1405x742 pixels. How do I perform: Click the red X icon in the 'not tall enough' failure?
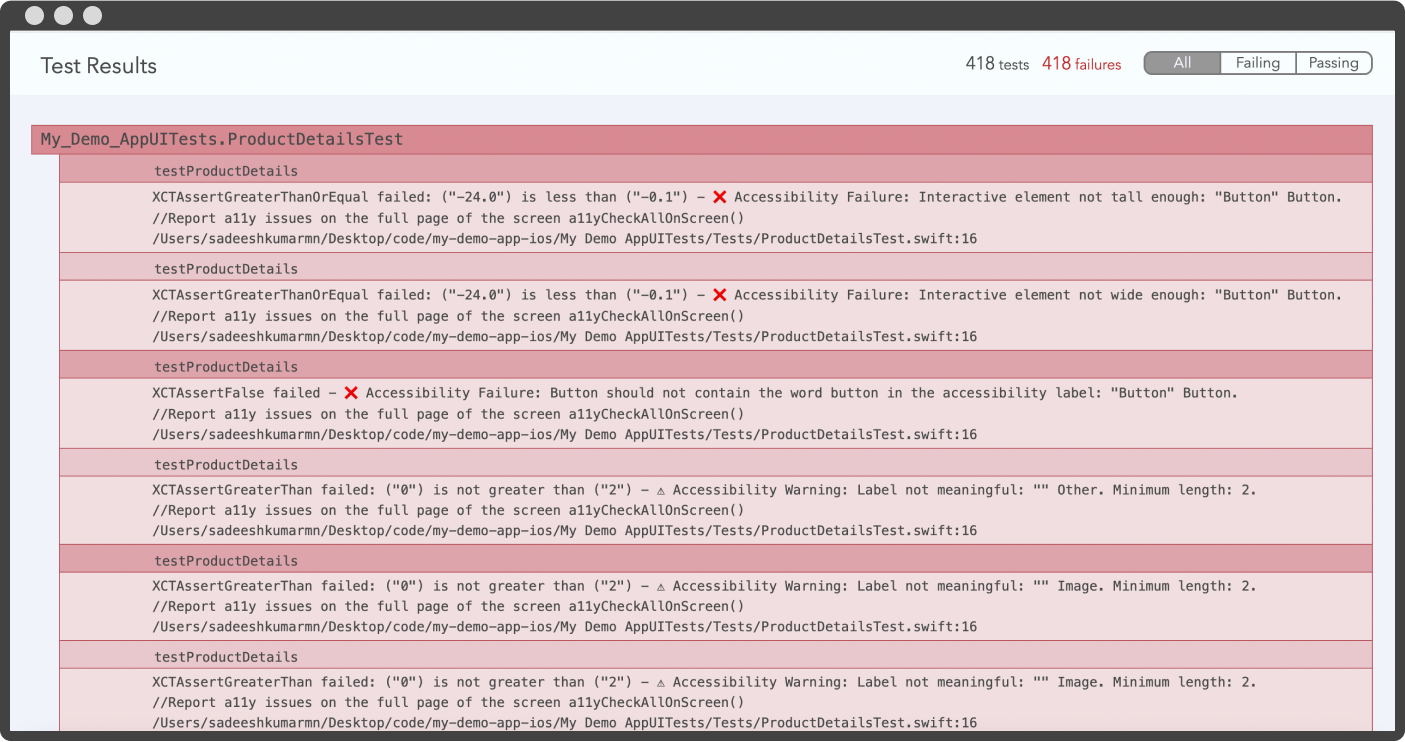point(719,196)
